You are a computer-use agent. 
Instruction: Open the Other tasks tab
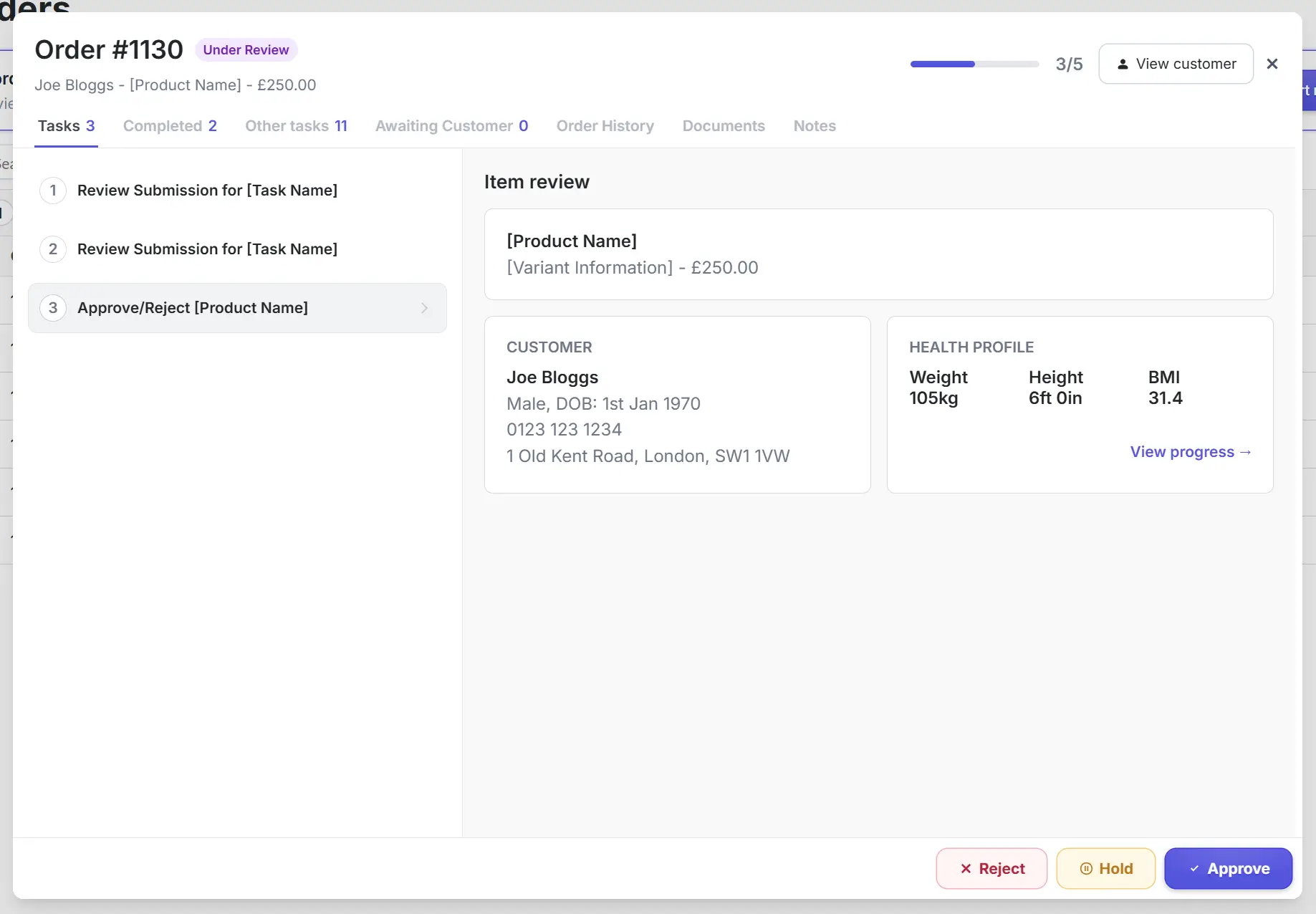(296, 126)
